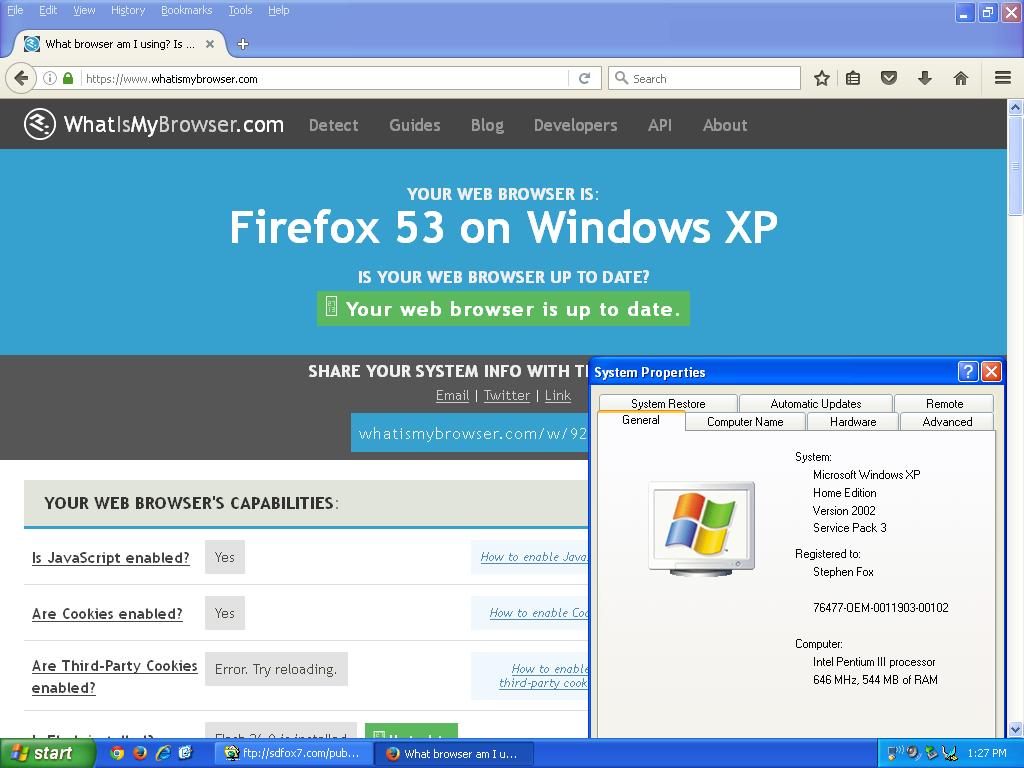The image size is (1024, 768).
Task: Switch to the Advanced tab
Action: pyautogui.click(x=947, y=422)
